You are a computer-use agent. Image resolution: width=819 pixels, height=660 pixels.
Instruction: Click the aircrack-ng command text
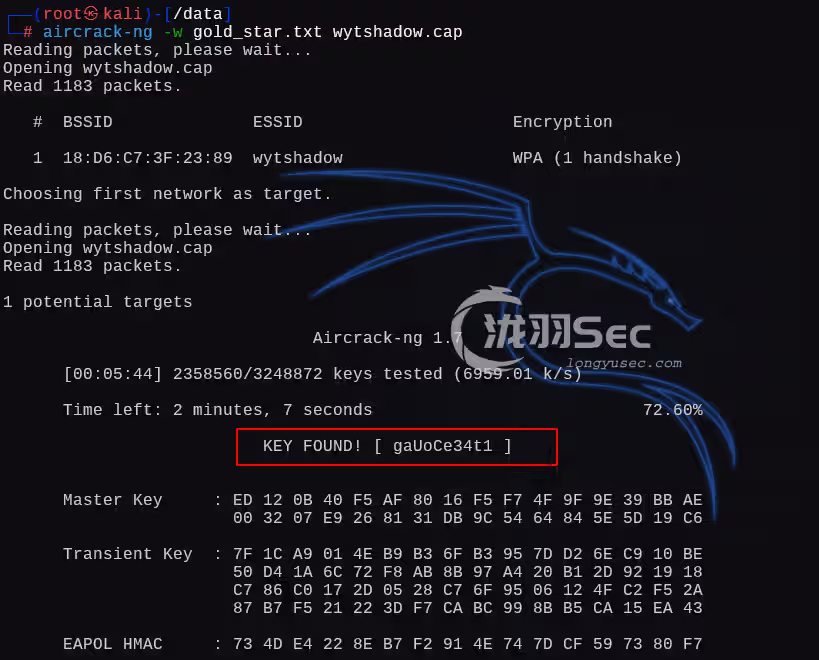coord(98,32)
